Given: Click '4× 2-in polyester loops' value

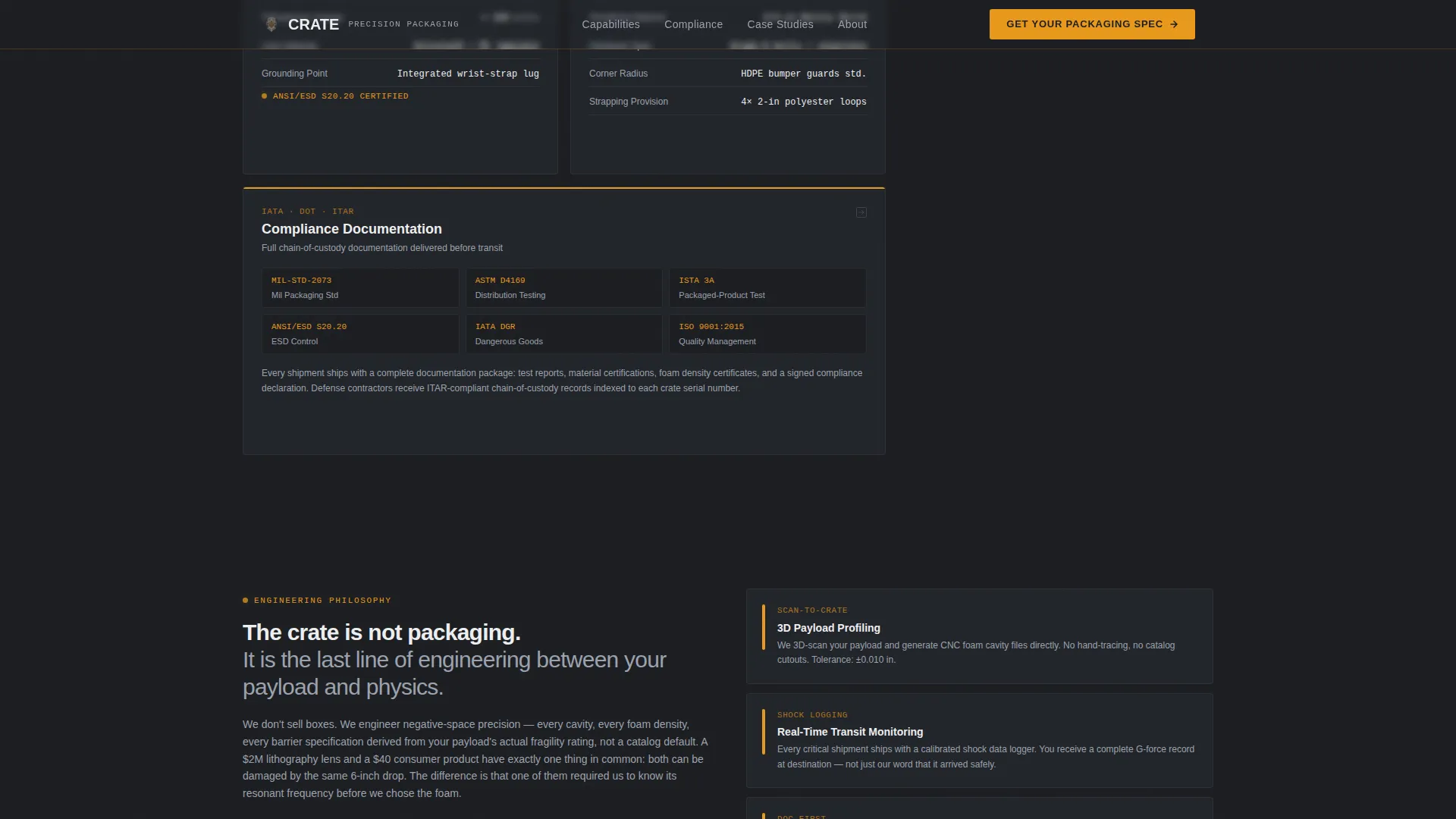Looking at the screenshot, I should point(803,102).
